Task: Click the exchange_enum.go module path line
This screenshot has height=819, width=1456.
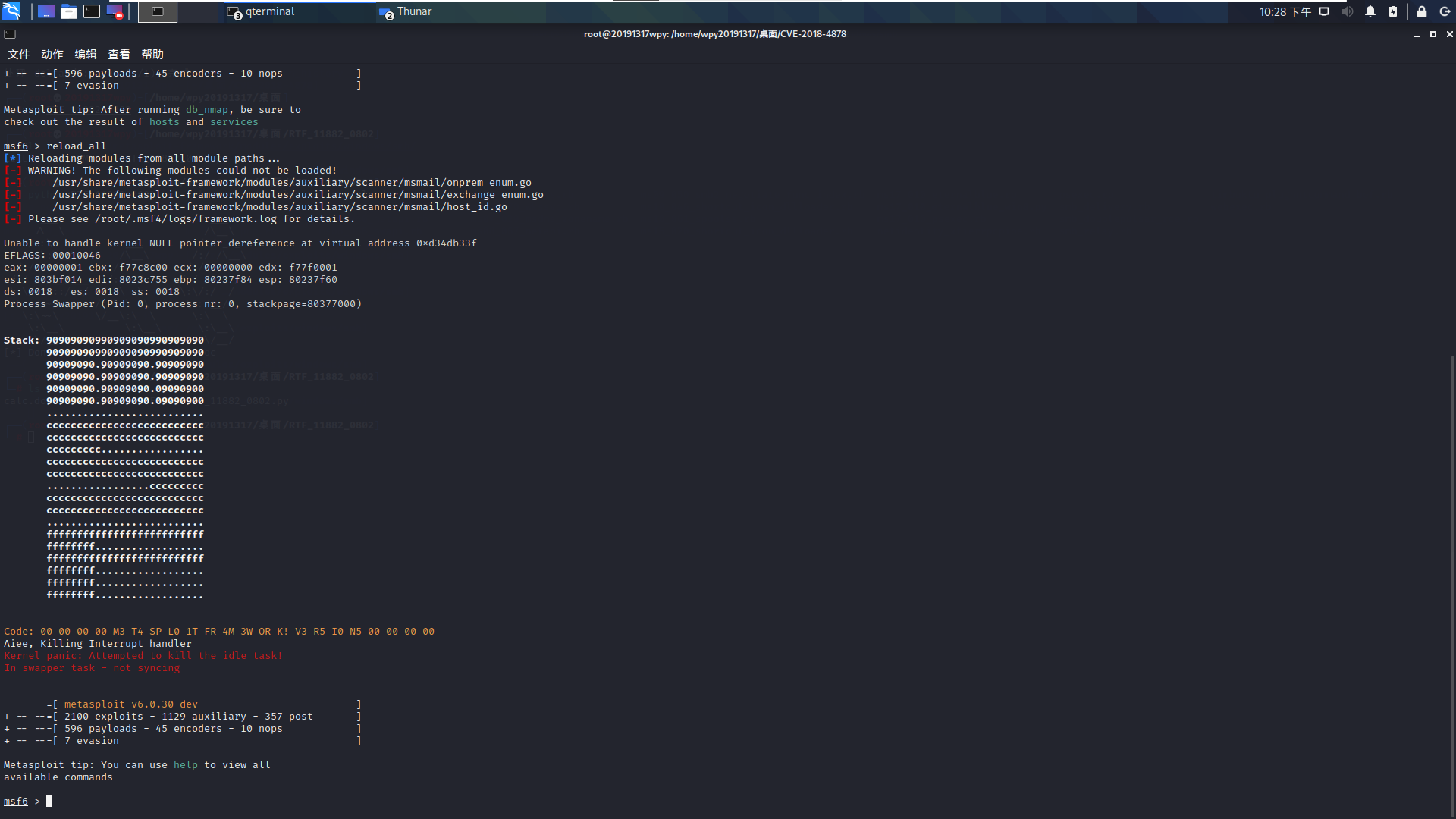Action: pos(298,195)
